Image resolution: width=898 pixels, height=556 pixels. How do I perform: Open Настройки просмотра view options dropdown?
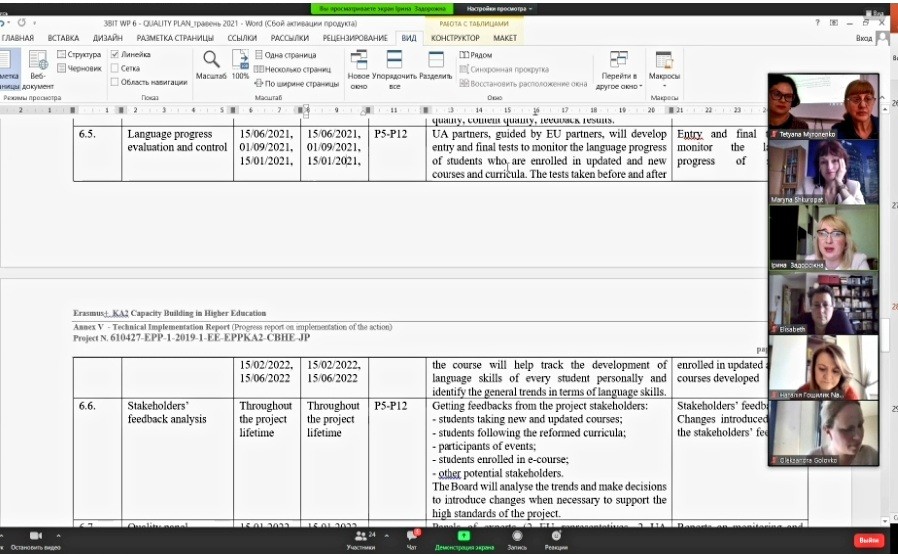tap(503, 8)
